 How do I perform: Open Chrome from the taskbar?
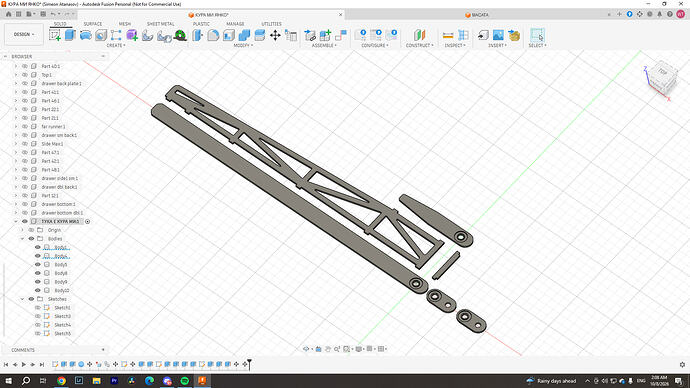(x=61, y=381)
